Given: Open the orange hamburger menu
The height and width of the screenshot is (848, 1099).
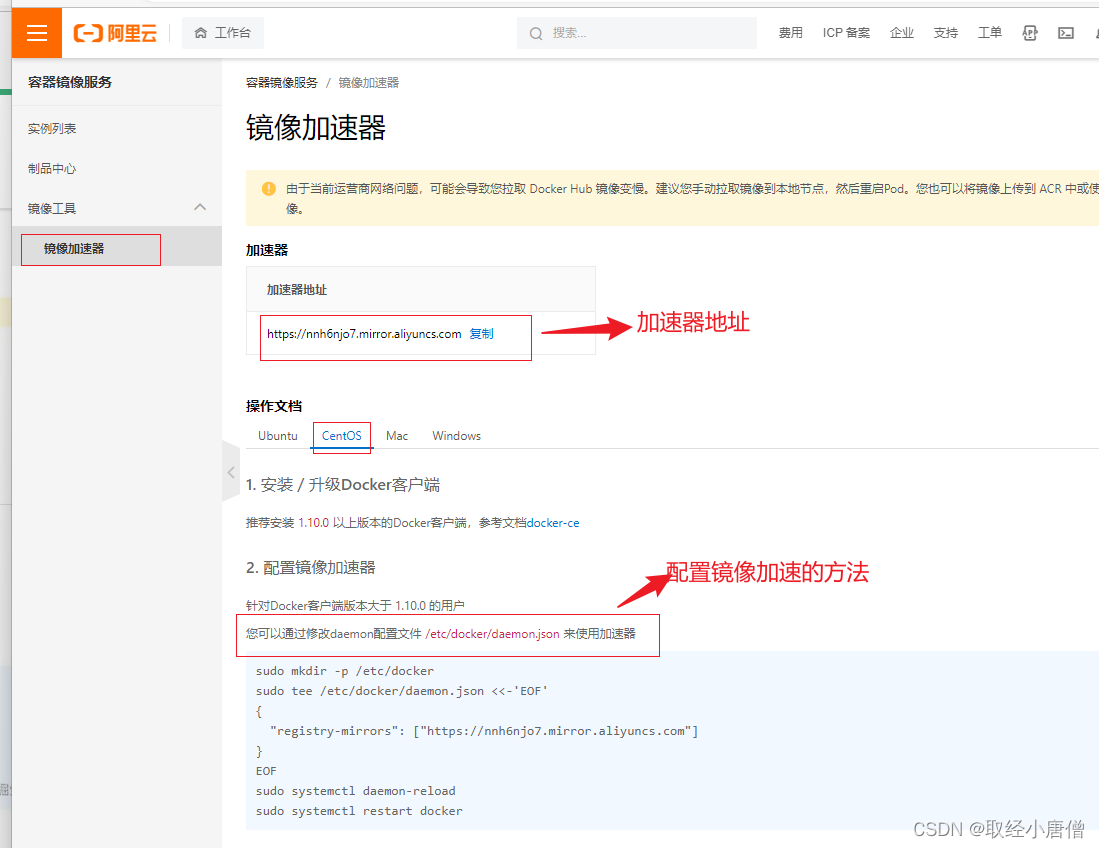Looking at the screenshot, I should click(x=36, y=33).
